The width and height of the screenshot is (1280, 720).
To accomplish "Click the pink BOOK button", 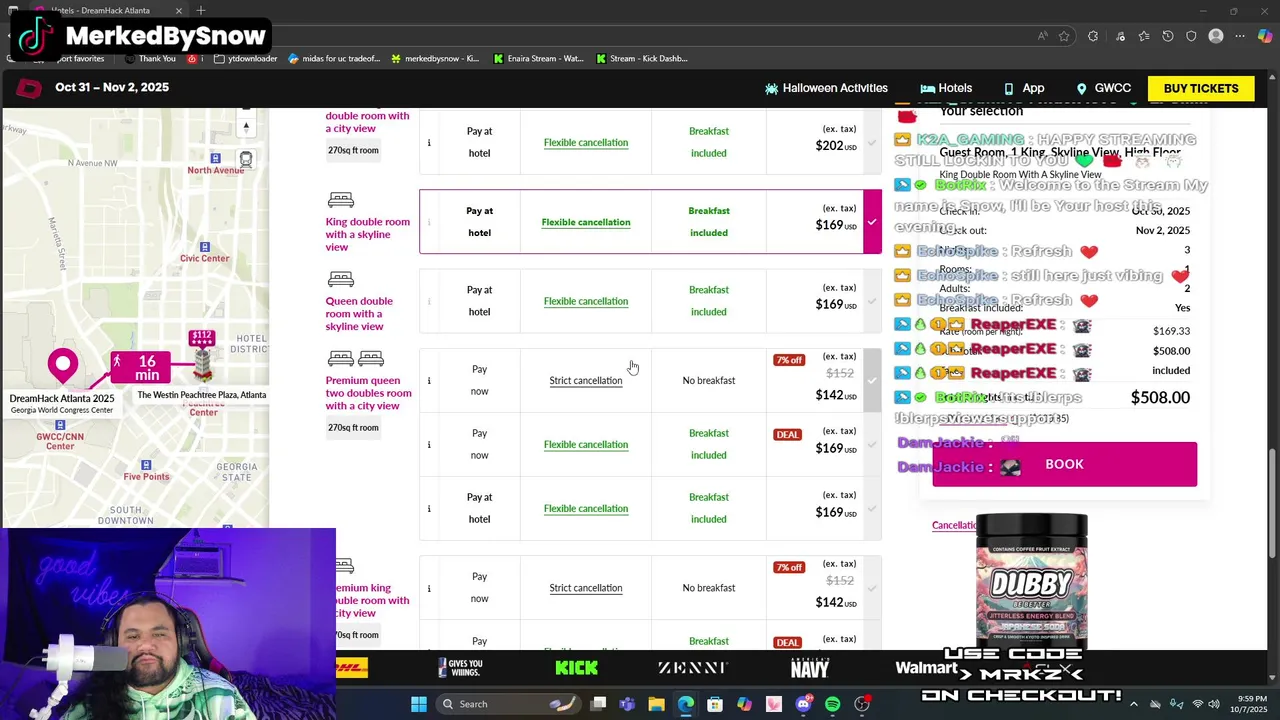I will (x=1064, y=464).
